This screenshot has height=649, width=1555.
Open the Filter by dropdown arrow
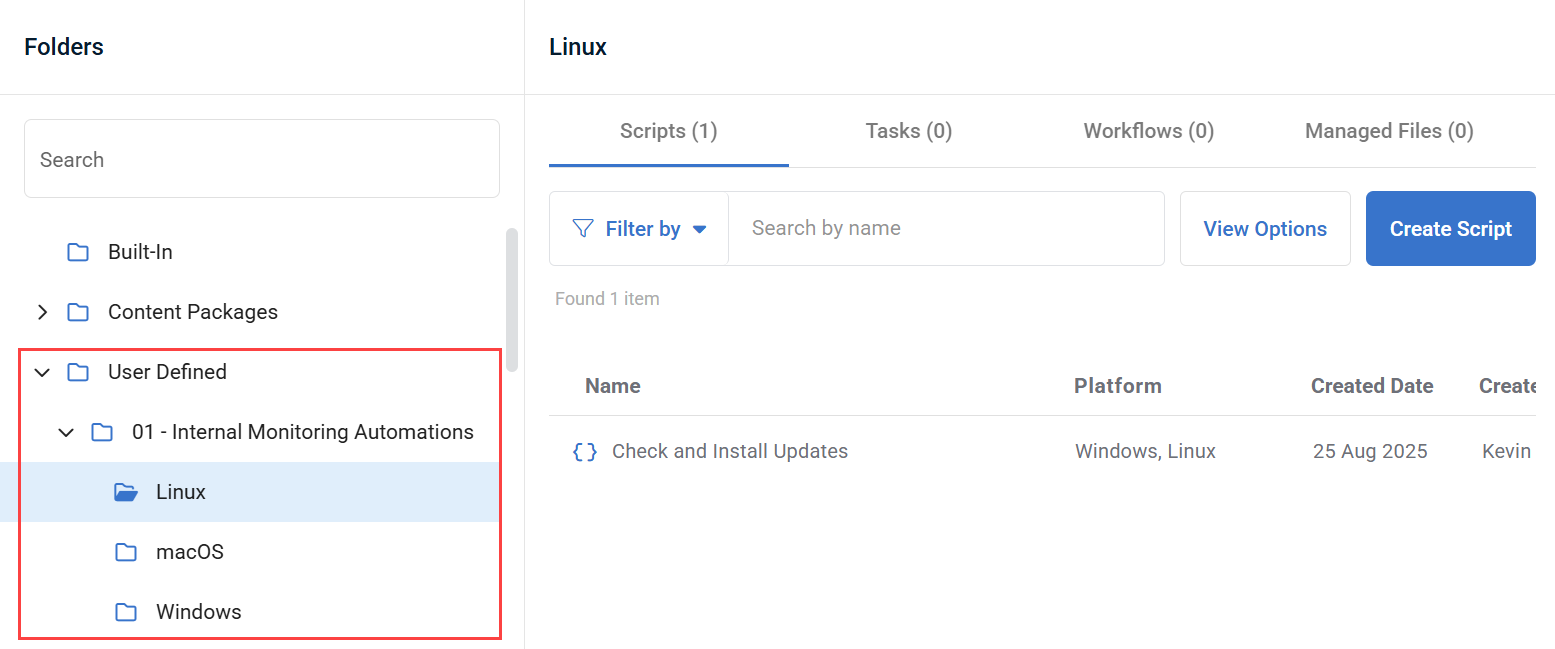click(x=700, y=229)
